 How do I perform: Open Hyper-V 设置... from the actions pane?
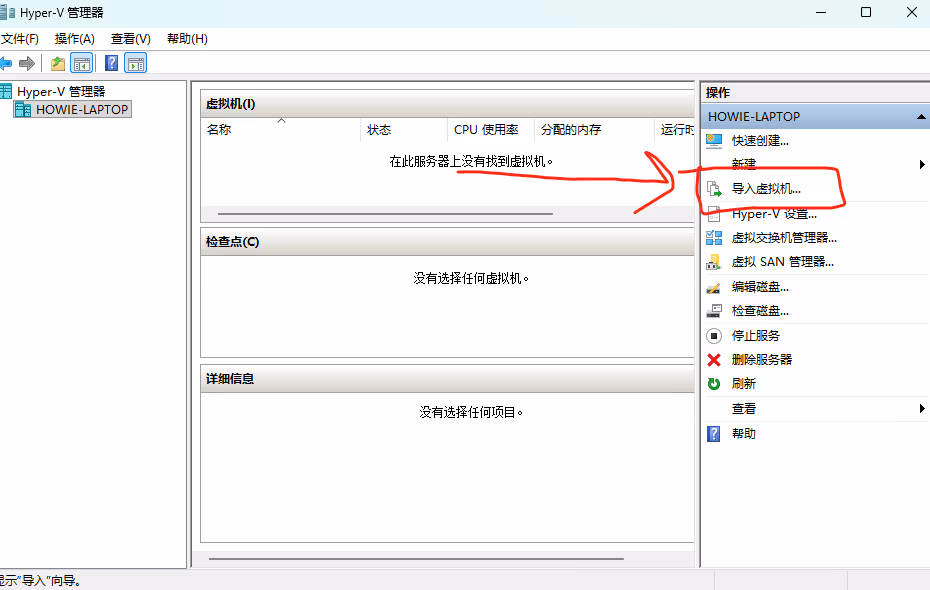pyautogui.click(x=774, y=214)
